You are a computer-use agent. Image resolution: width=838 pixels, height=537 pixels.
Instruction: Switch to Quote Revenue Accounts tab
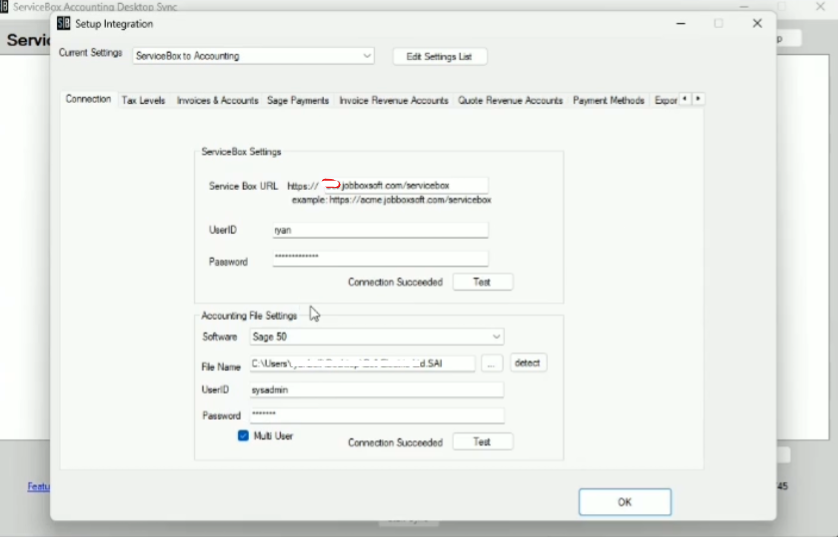[x=510, y=100]
